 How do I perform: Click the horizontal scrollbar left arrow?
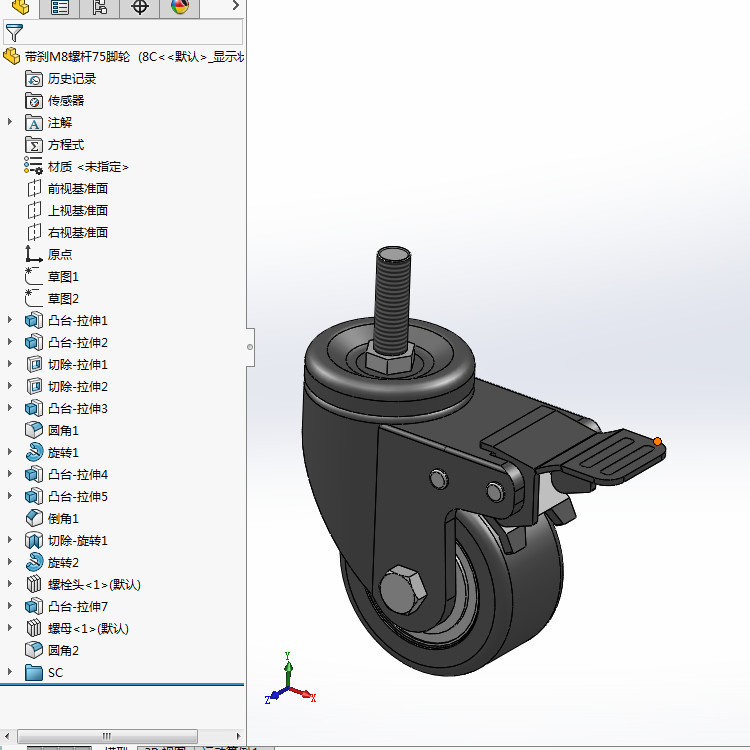pyautogui.click(x=6, y=736)
